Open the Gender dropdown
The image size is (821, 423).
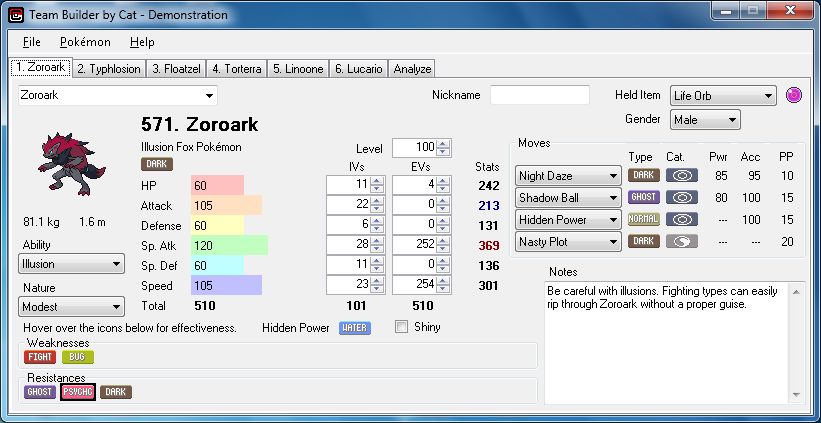(704, 120)
